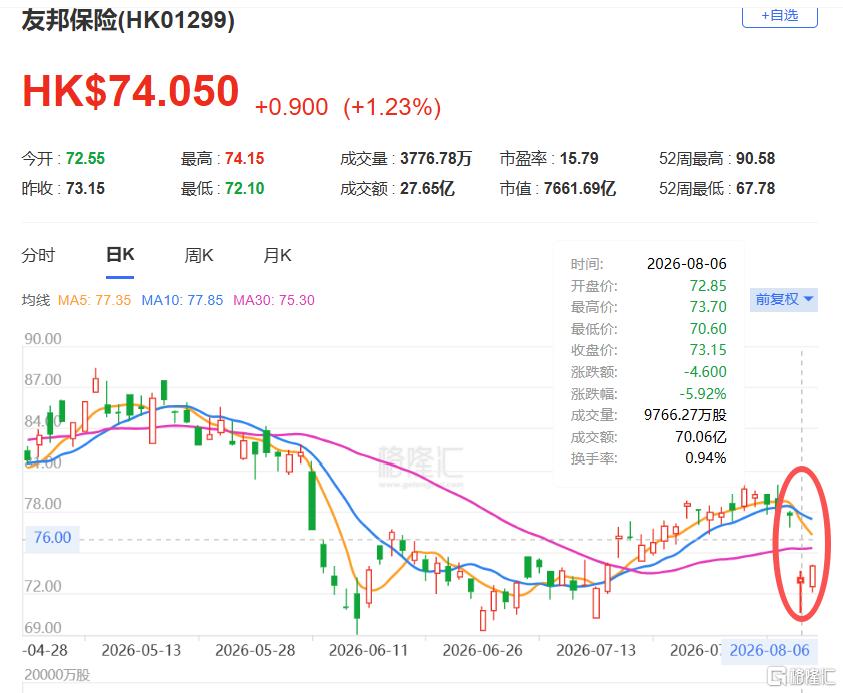Click the MA30: 75.30 indicator label
Image resolution: width=843 pixels, height=693 pixels.
[274, 300]
